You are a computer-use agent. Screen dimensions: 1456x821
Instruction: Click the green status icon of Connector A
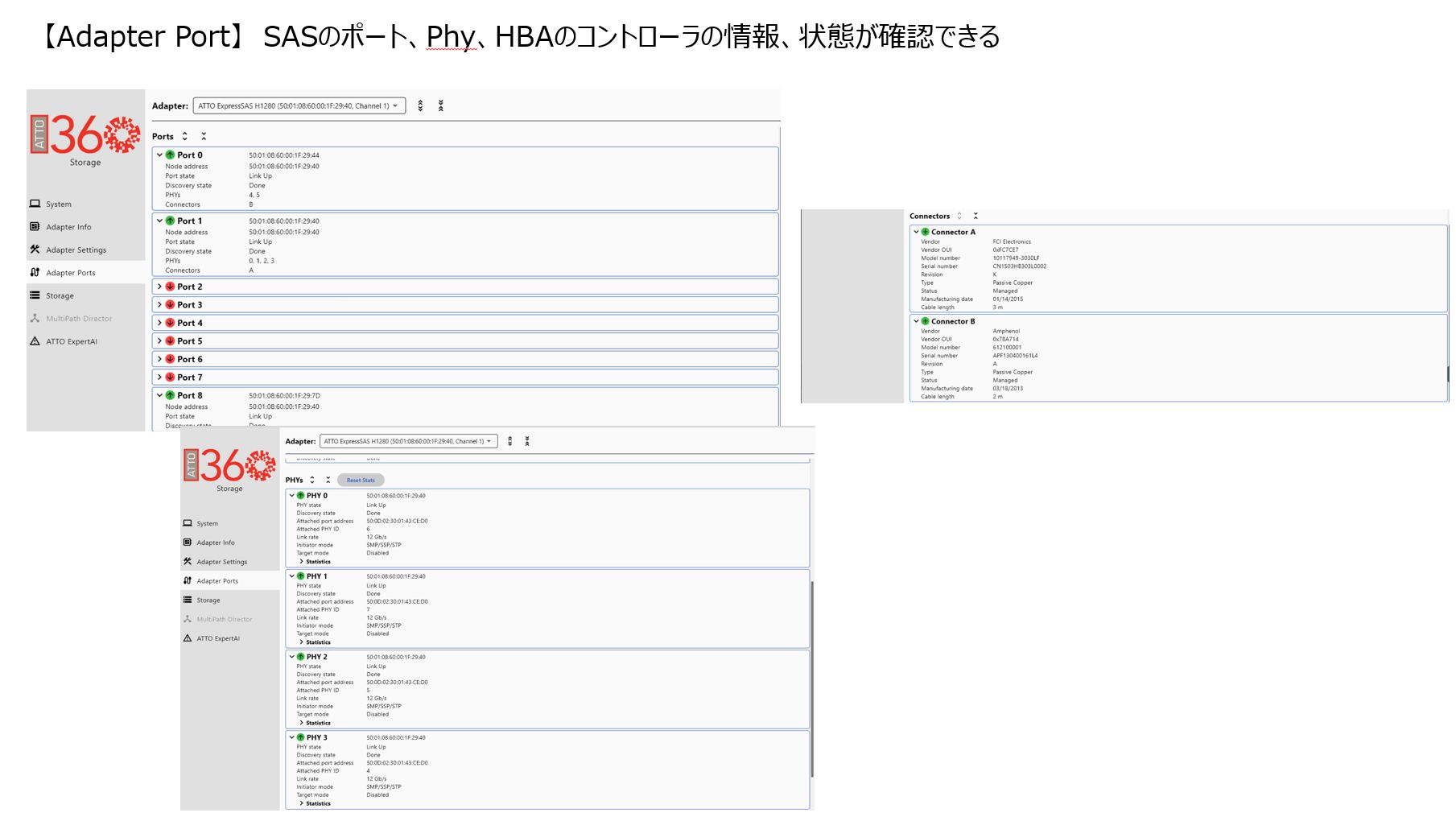pyautogui.click(x=925, y=233)
